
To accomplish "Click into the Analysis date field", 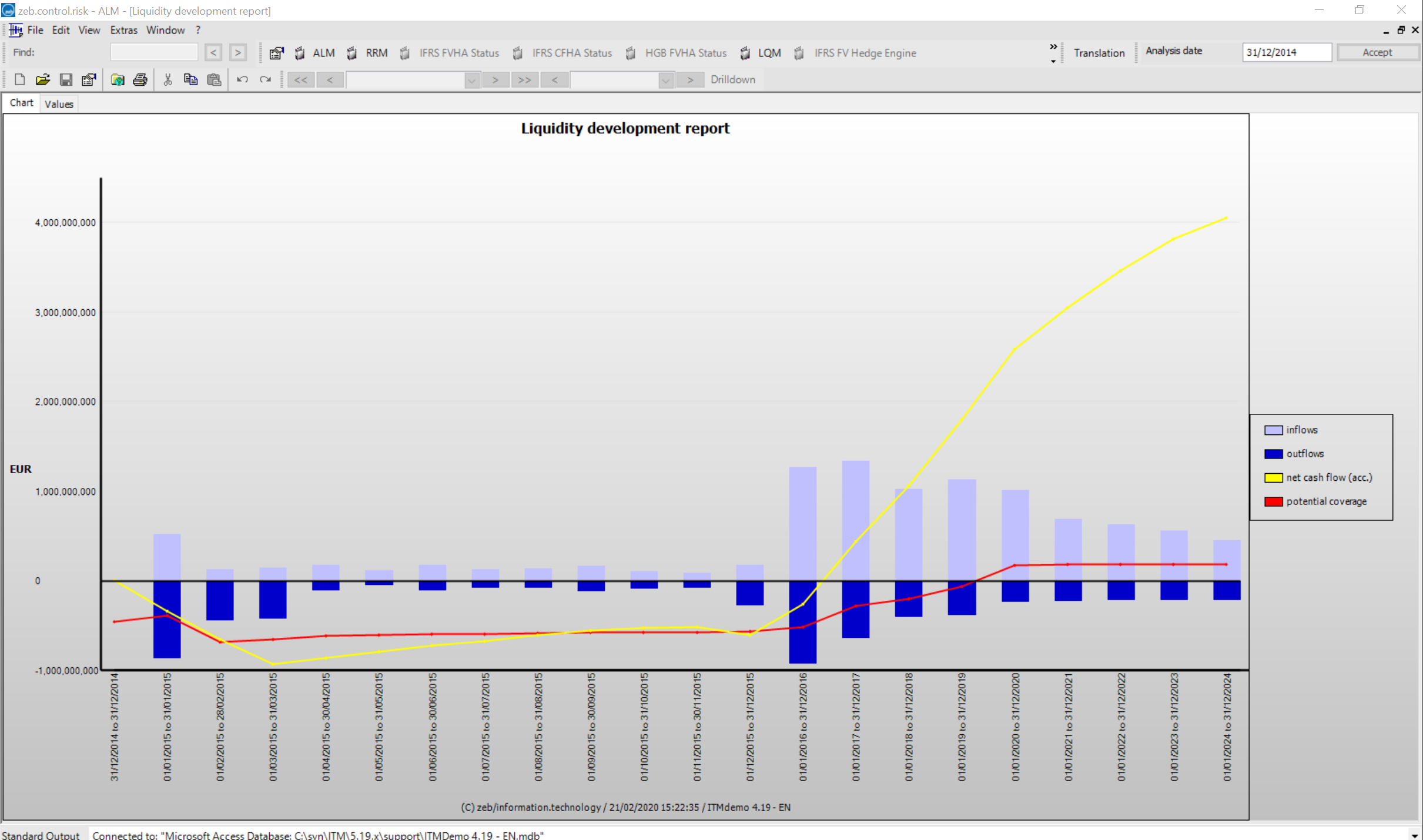I will [x=1285, y=52].
